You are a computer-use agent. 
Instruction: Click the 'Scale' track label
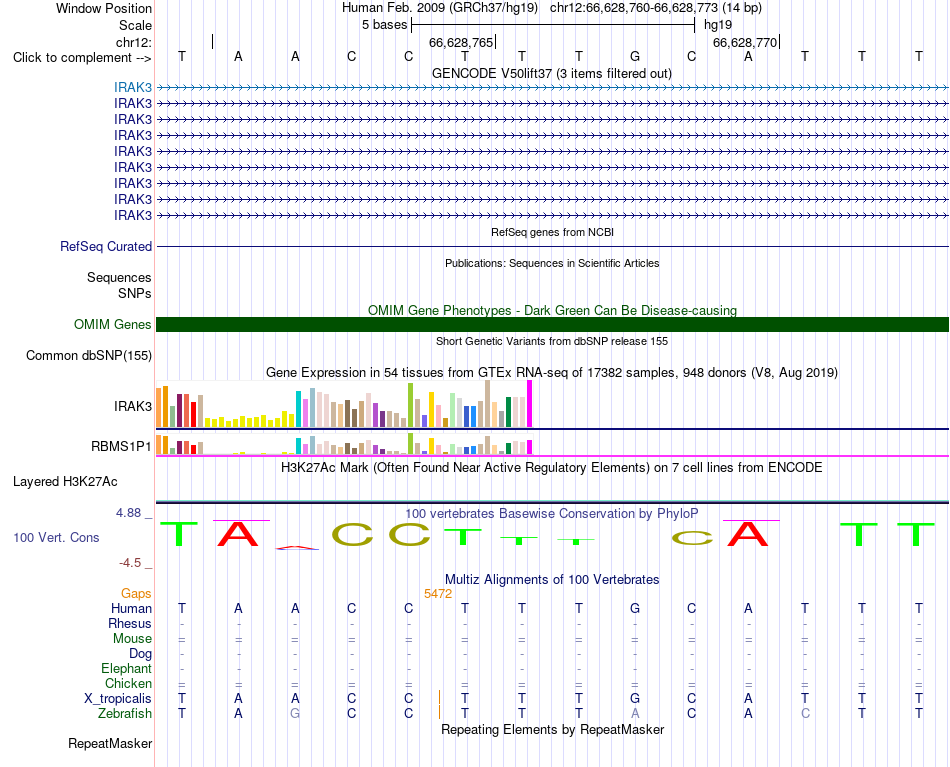(135, 25)
